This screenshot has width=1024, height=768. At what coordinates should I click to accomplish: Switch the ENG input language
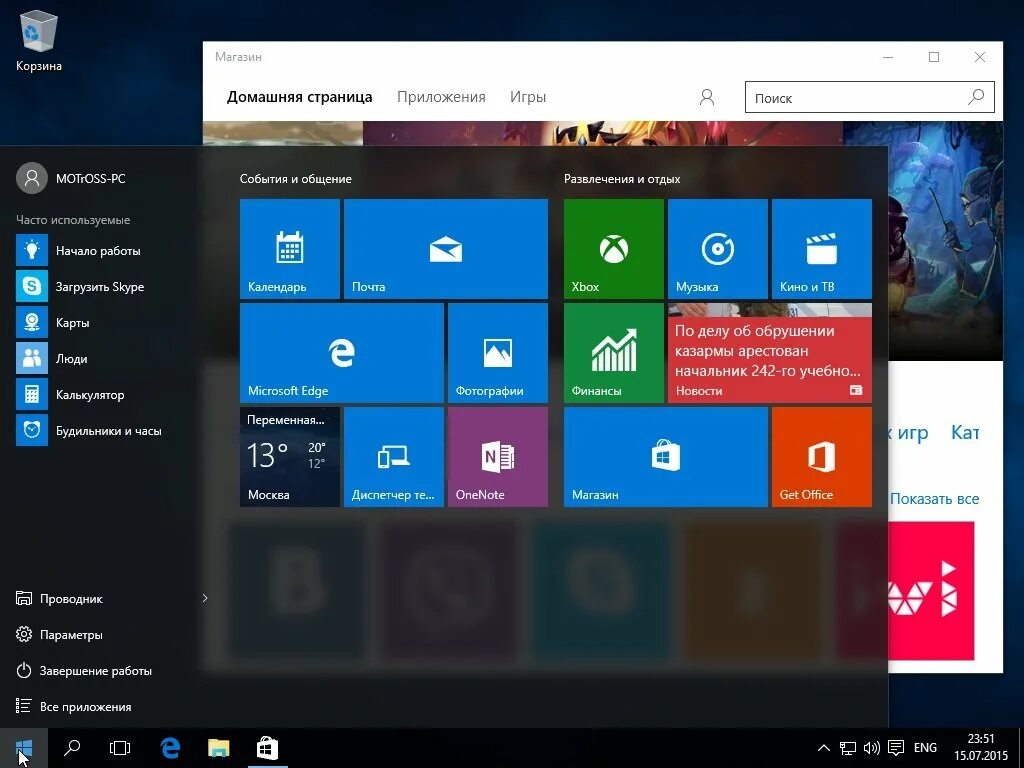click(x=925, y=748)
